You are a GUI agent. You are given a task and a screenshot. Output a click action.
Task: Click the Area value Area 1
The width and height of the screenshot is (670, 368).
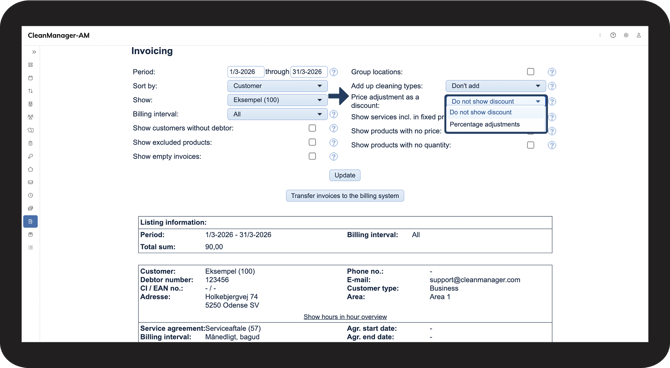440,297
